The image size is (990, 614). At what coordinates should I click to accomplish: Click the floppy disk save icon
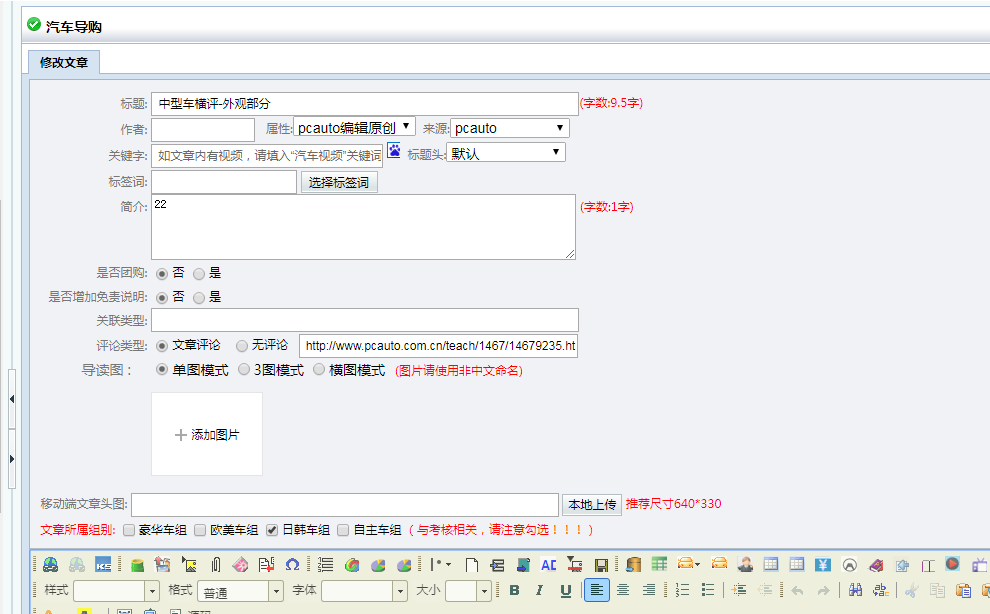click(x=601, y=564)
